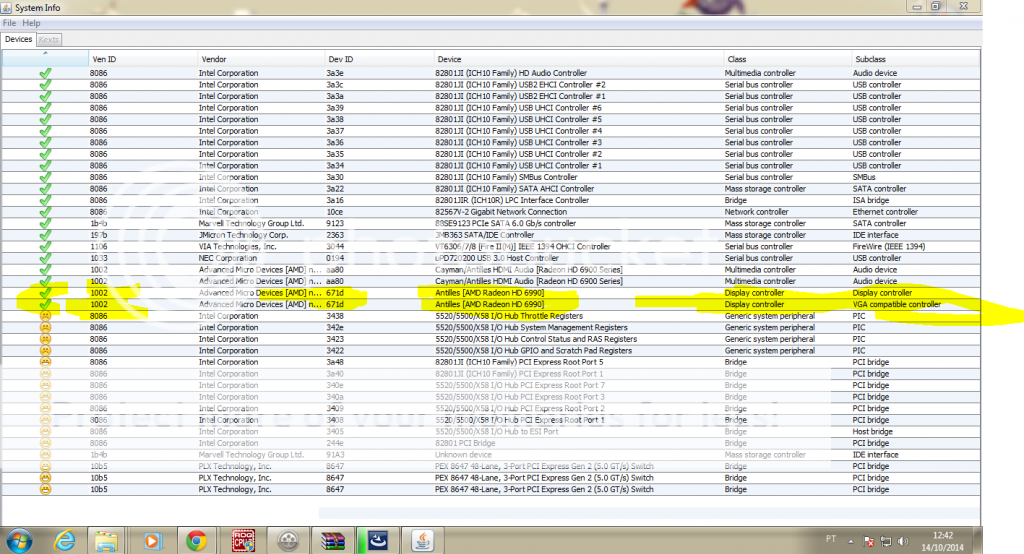Image resolution: width=1024 pixels, height=554 pixels.
Task: Open the File menu
Action: [10, 22]
